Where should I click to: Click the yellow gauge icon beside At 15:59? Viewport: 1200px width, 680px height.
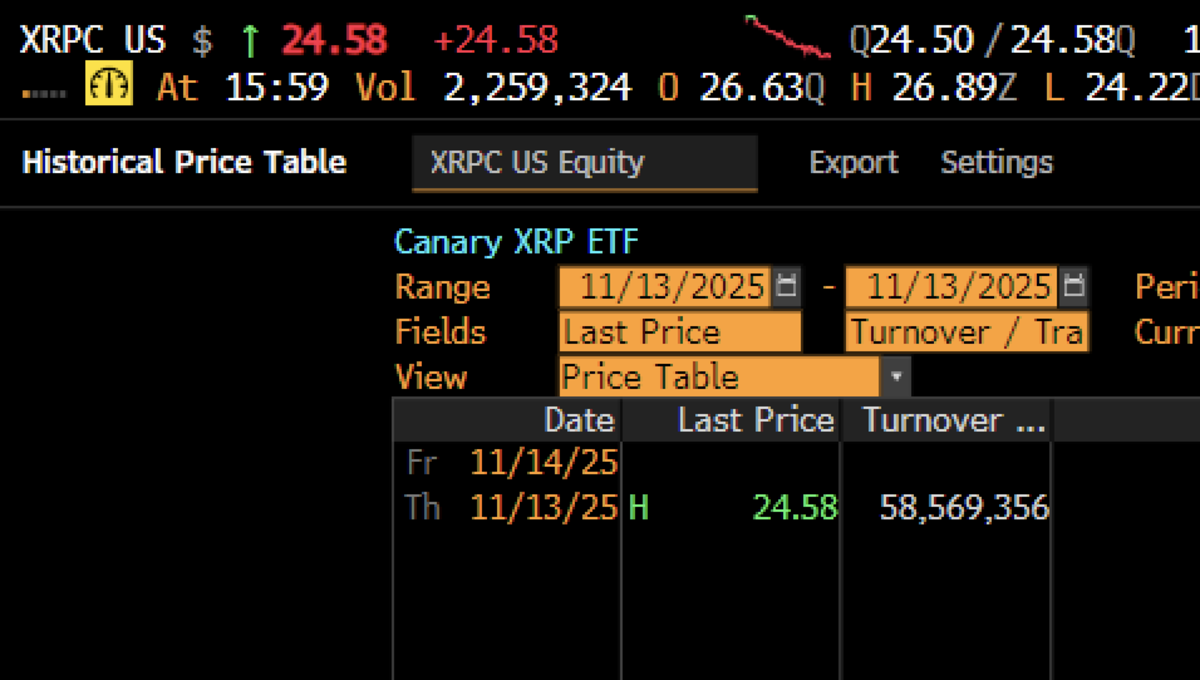click(109, 85)
